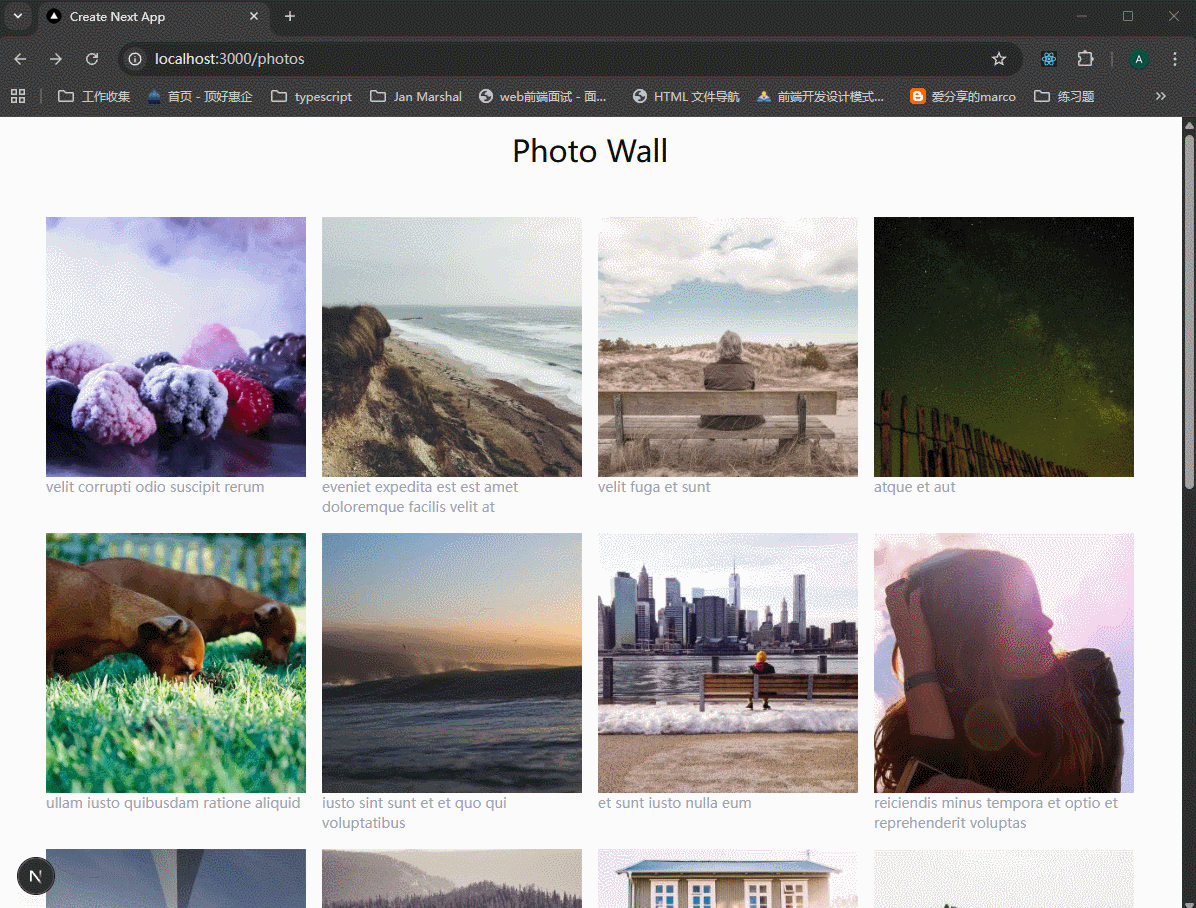Reload the current page
This screenshot has width=1196, height=908.
click(x=92, y=59)
